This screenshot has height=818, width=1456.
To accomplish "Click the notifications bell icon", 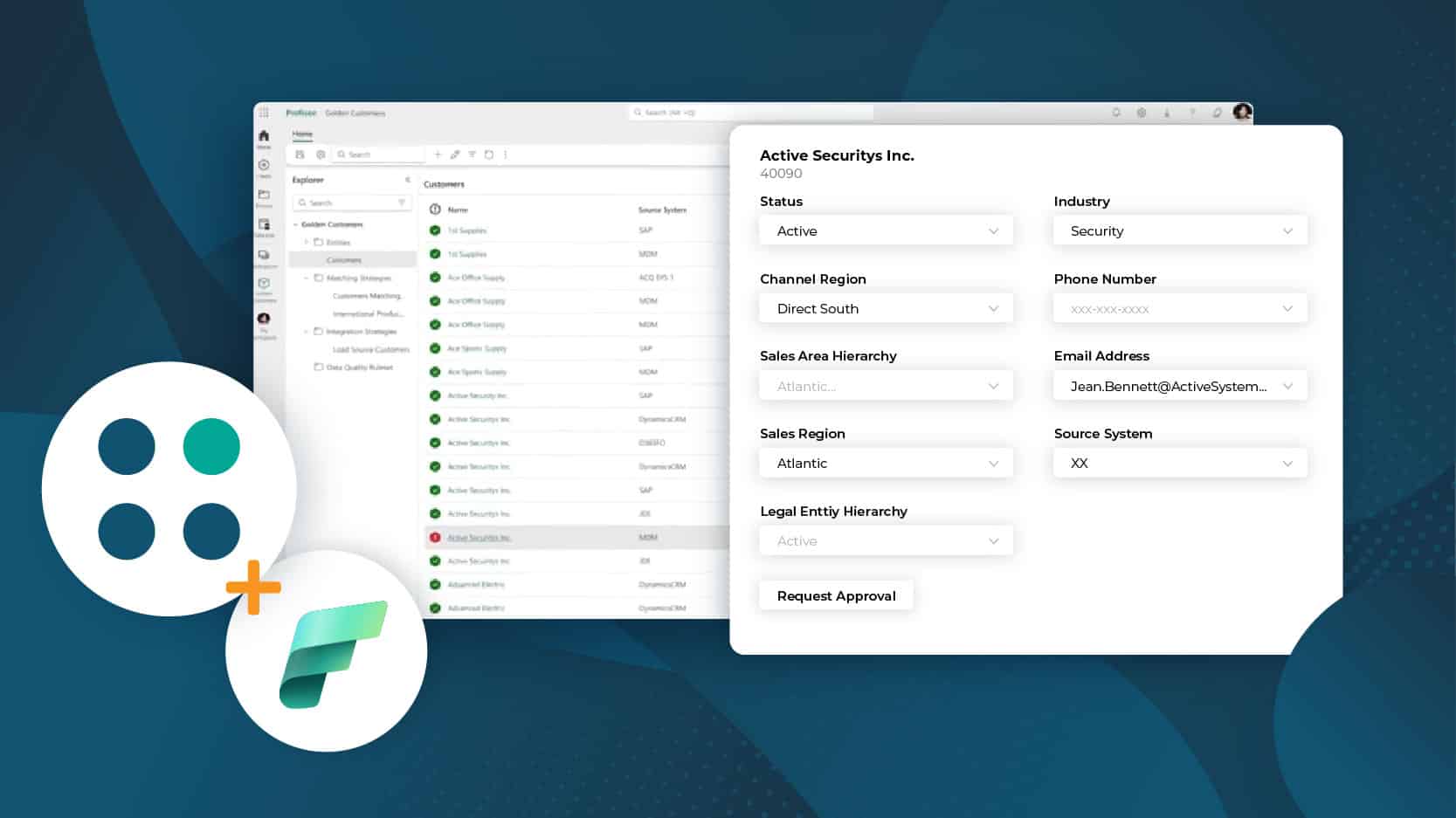I will pyautogui.click(x=1116, y=113).
